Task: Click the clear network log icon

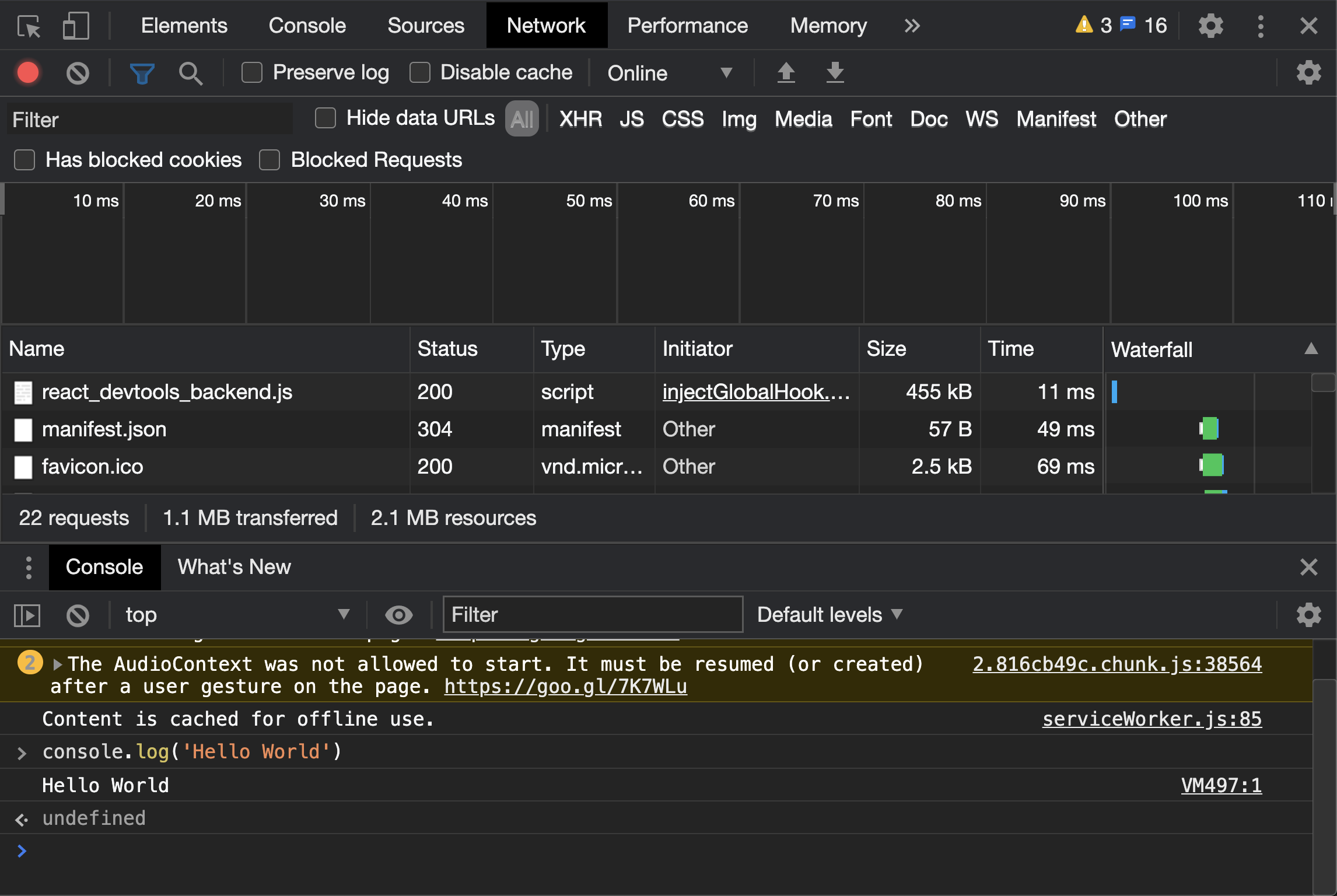Action: point(80,71)
